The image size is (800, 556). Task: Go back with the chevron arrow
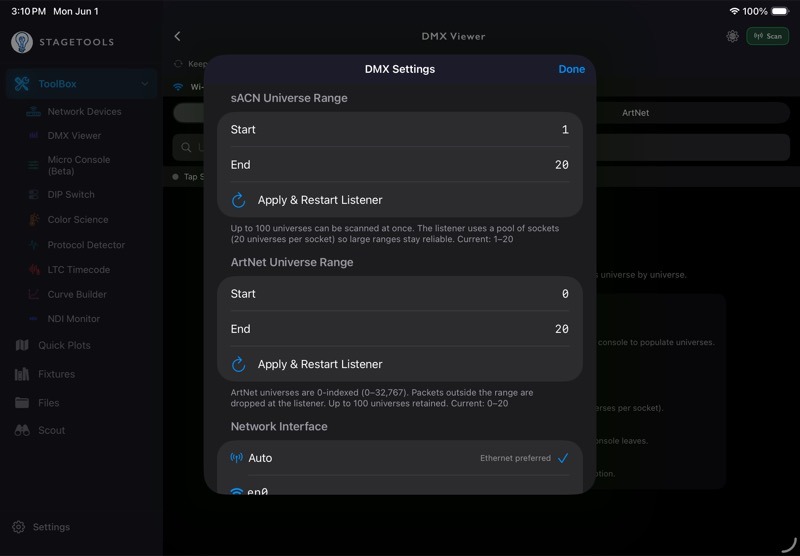coord(177,36)
